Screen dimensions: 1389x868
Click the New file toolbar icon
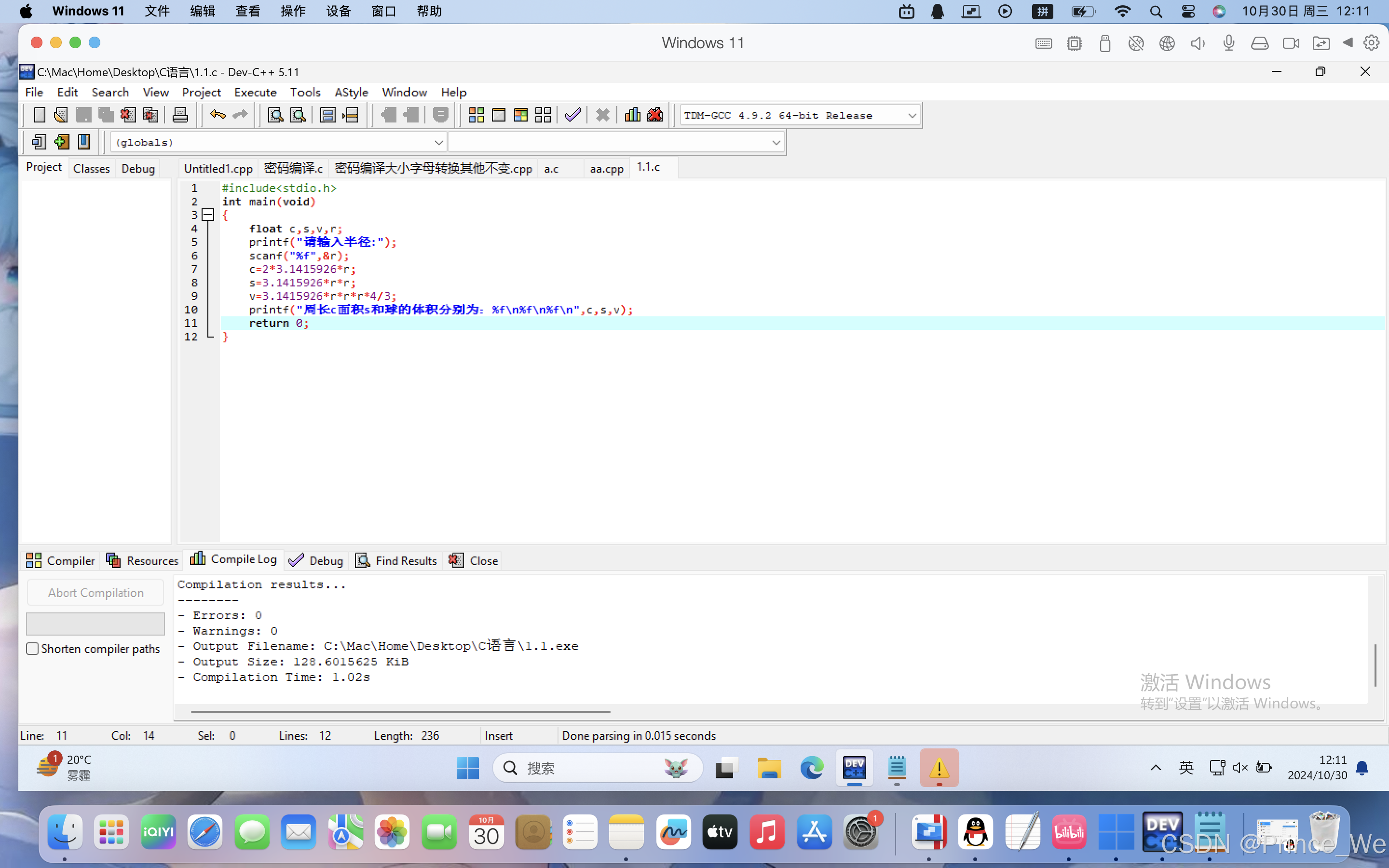coord(39,115)
